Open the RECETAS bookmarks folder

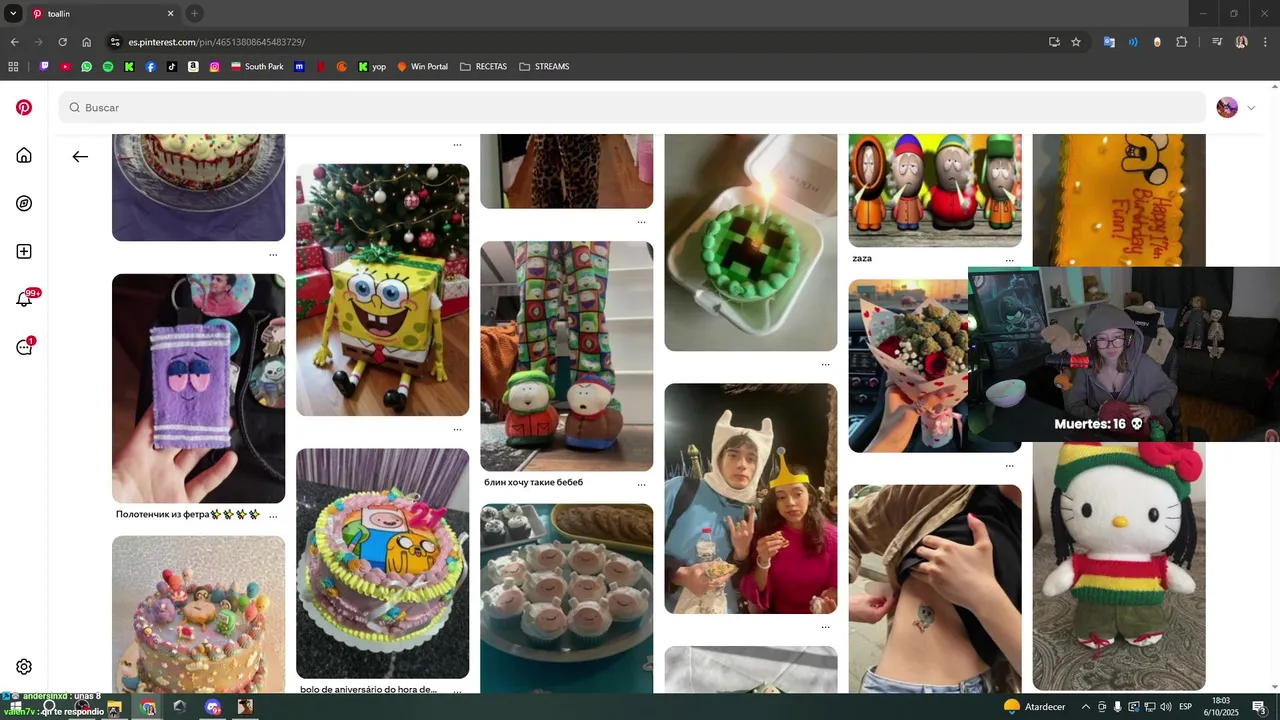(x=483, y=67)
